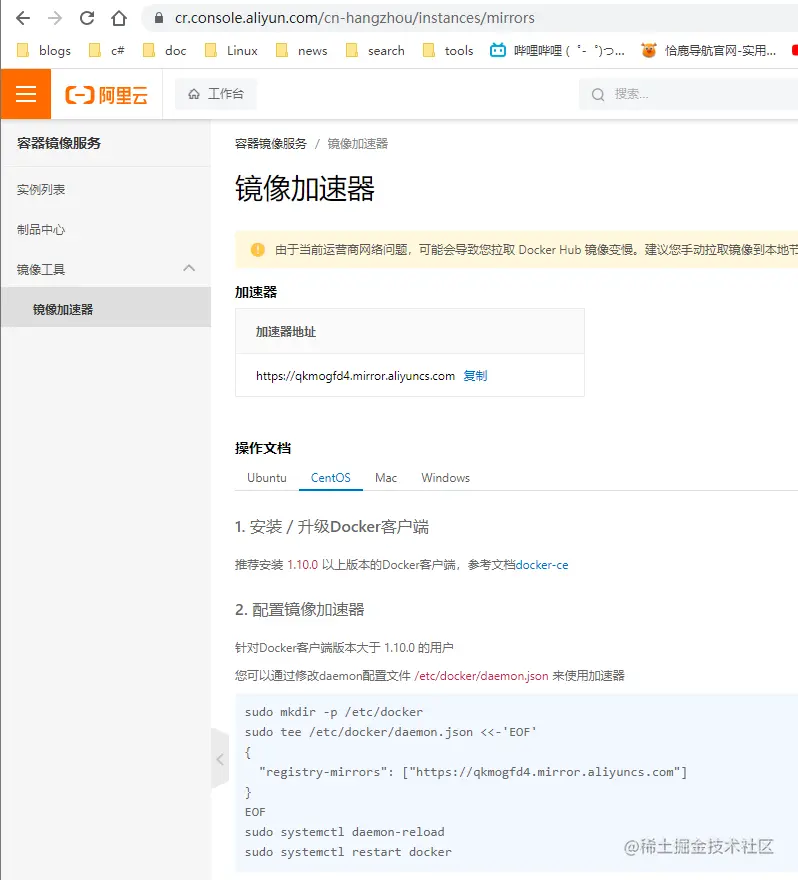Click the qkmogfd4.mirror.aliyuncs.com address text

coord(355,376)
